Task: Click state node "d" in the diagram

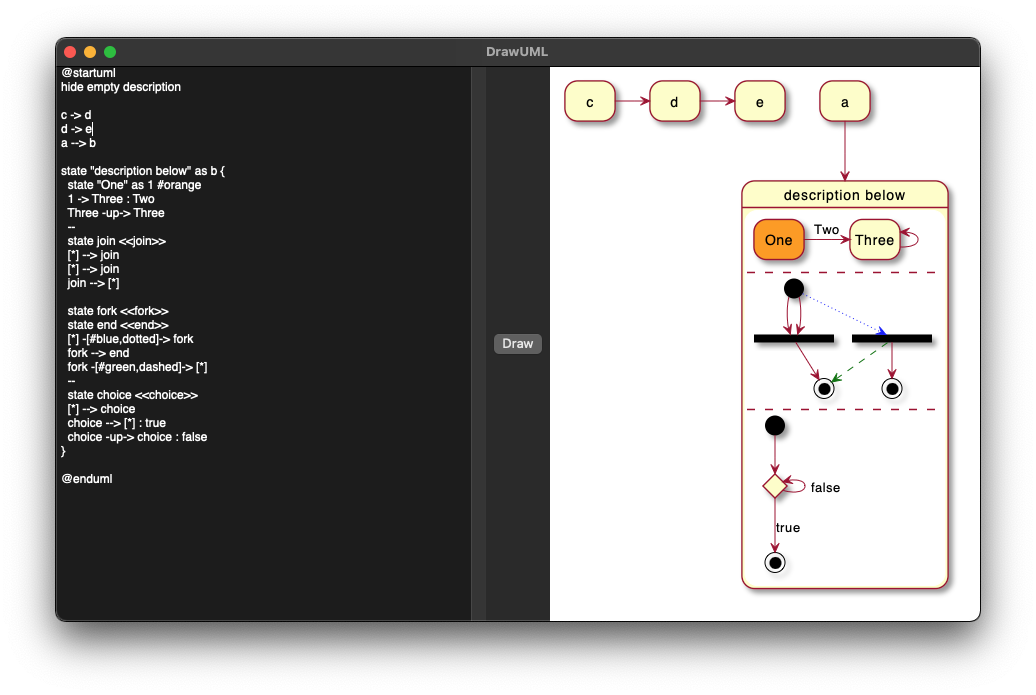Action: pos(674,102)
